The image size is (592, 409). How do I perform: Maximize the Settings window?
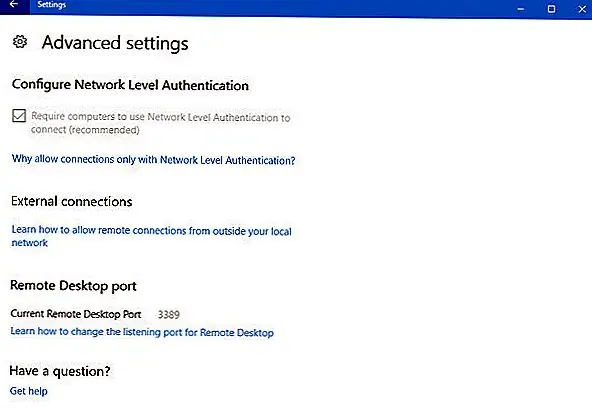552,9
